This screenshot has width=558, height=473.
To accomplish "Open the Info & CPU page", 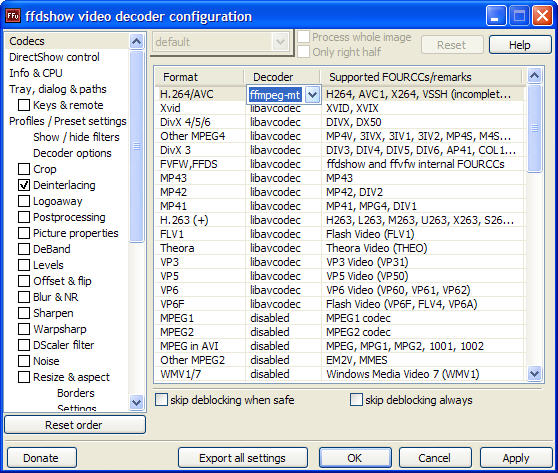I will [36, 73].
